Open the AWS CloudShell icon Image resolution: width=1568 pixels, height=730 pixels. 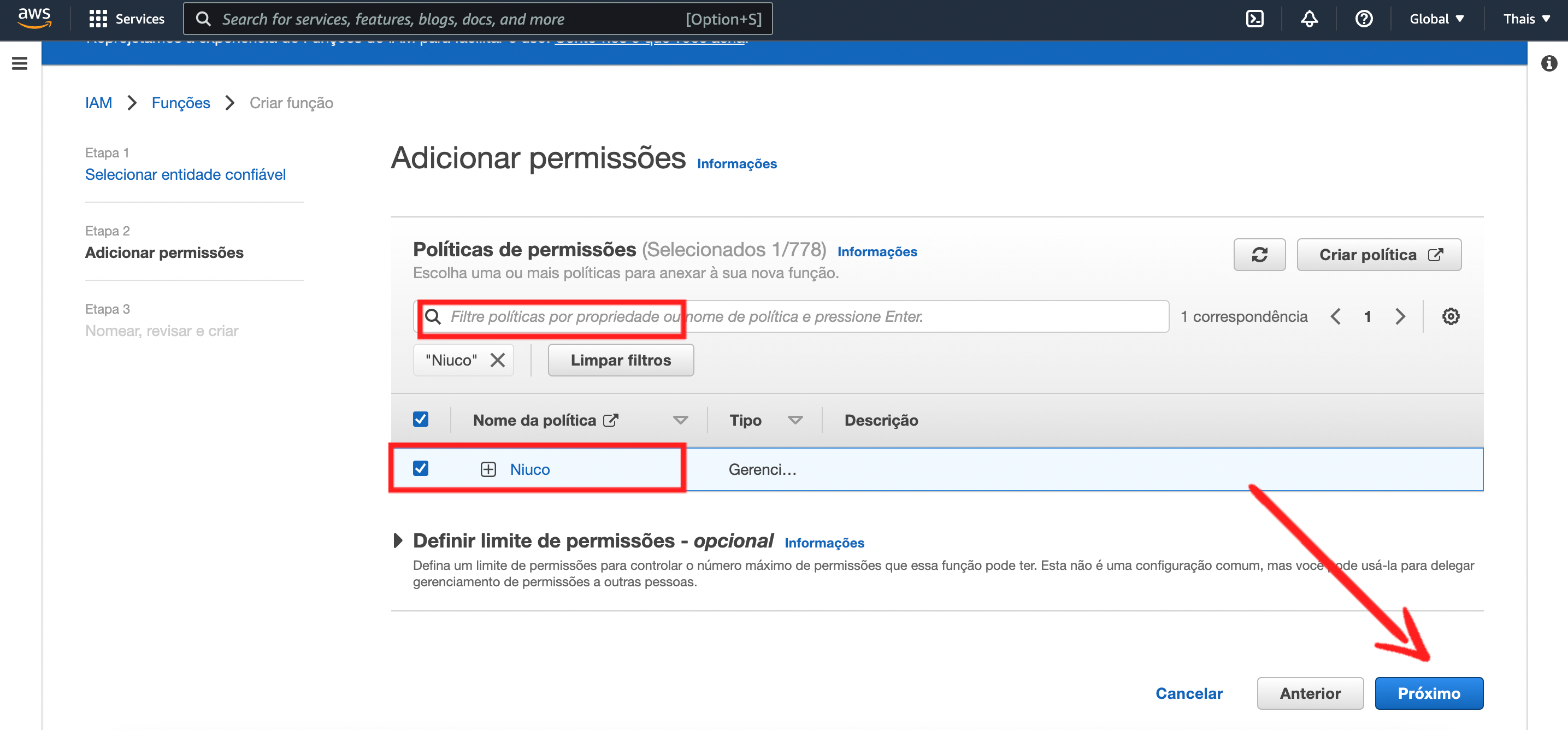coord(1254,19)
